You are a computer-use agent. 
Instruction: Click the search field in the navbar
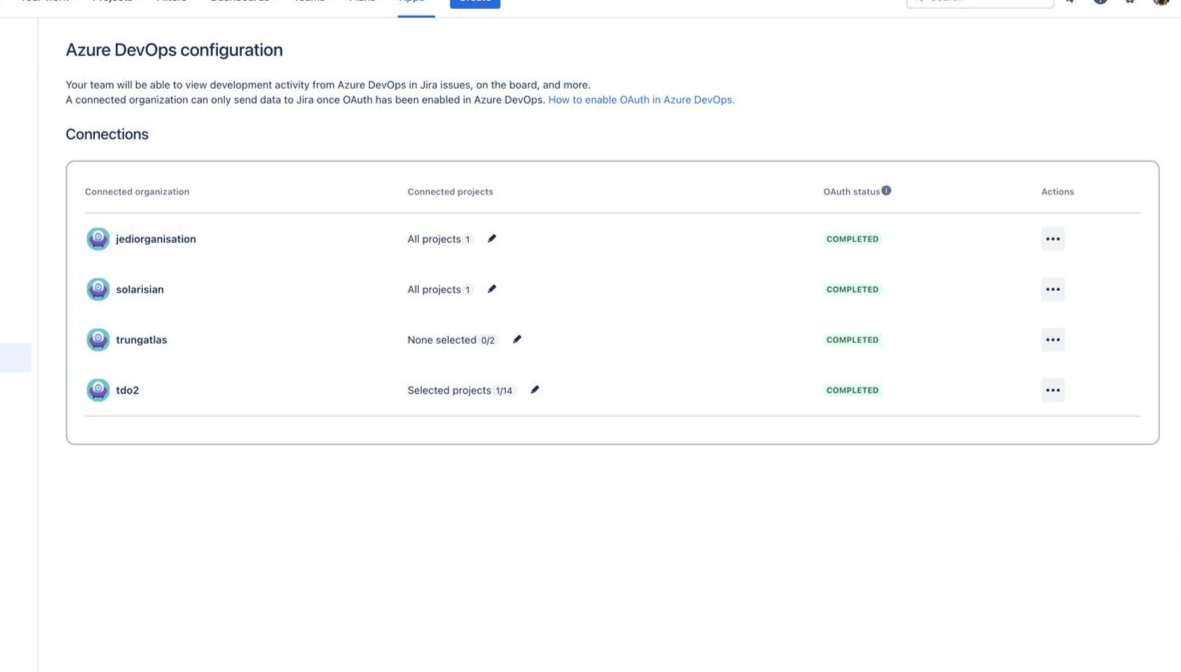pos(980,2)
